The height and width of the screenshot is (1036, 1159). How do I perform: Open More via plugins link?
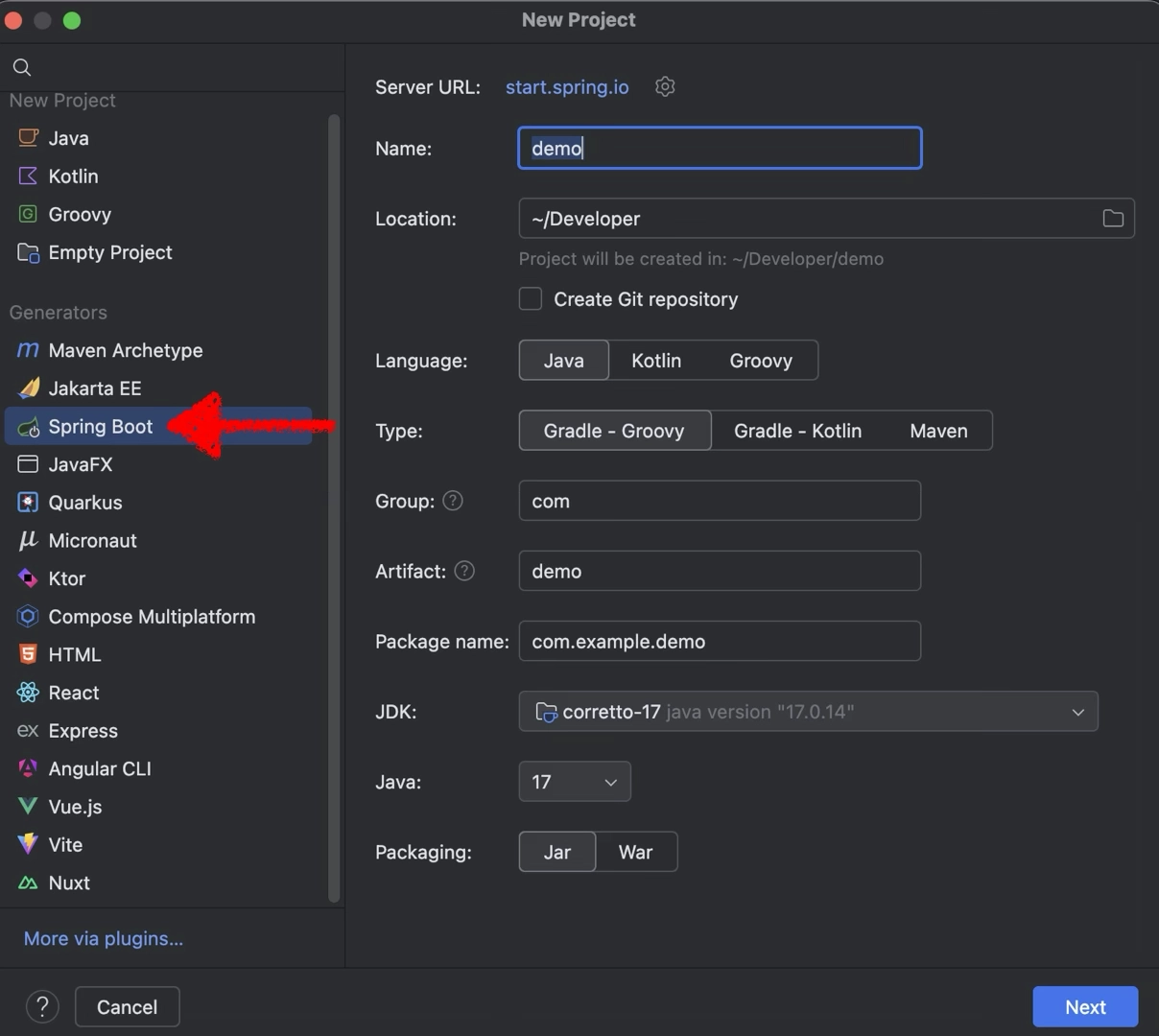pyautogui.click(x=104, y=939)
